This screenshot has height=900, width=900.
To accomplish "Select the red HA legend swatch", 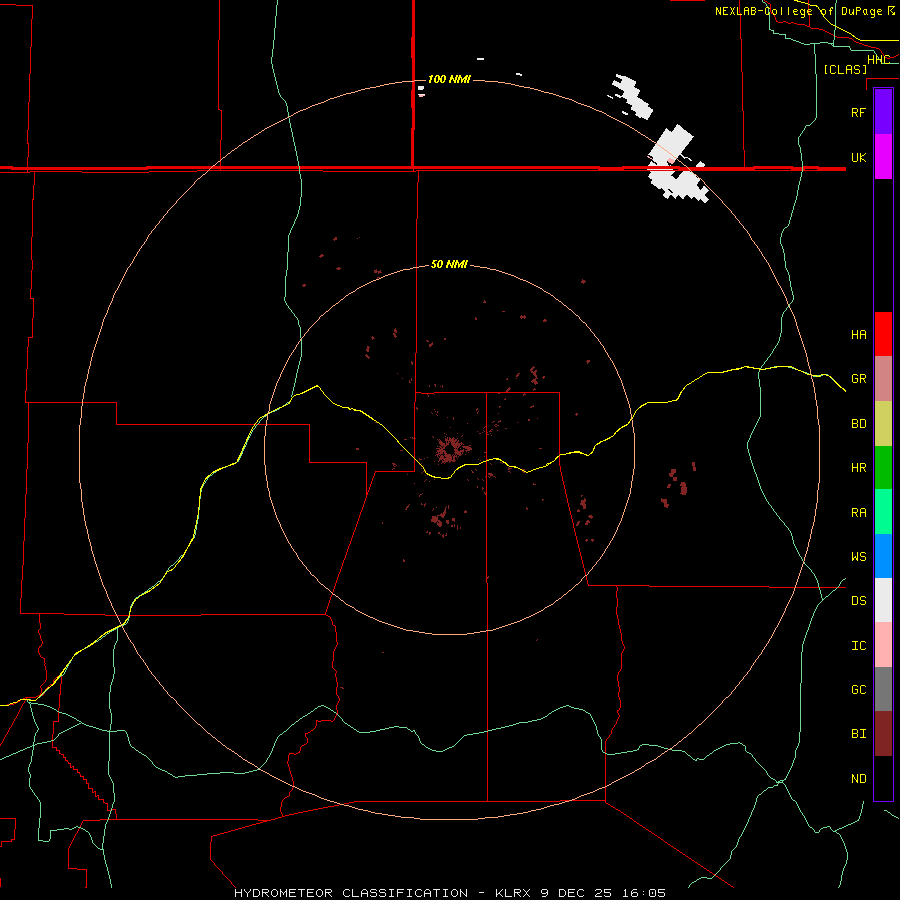I will (883, 334).
